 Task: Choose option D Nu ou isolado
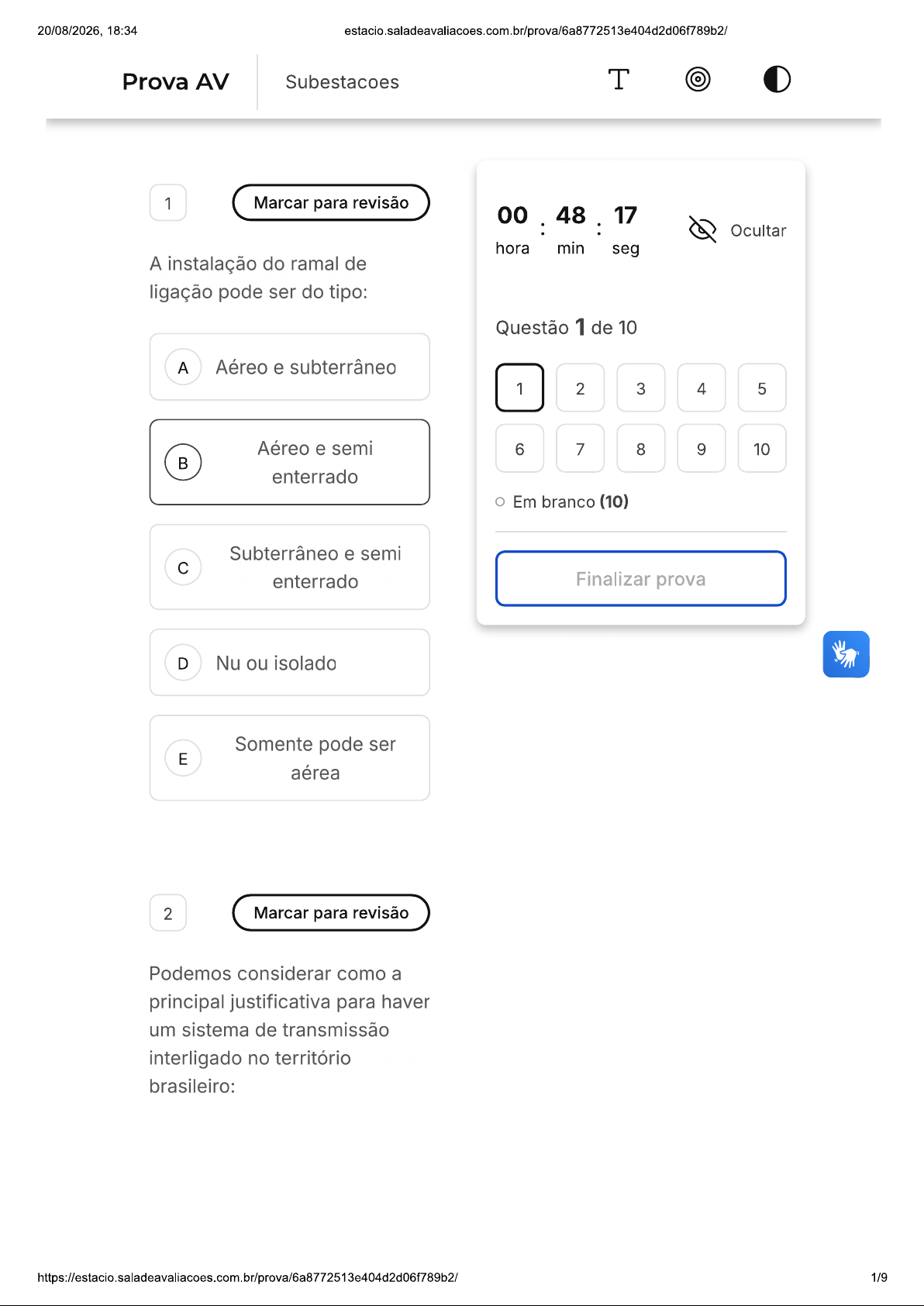click(x=289, y=663)
